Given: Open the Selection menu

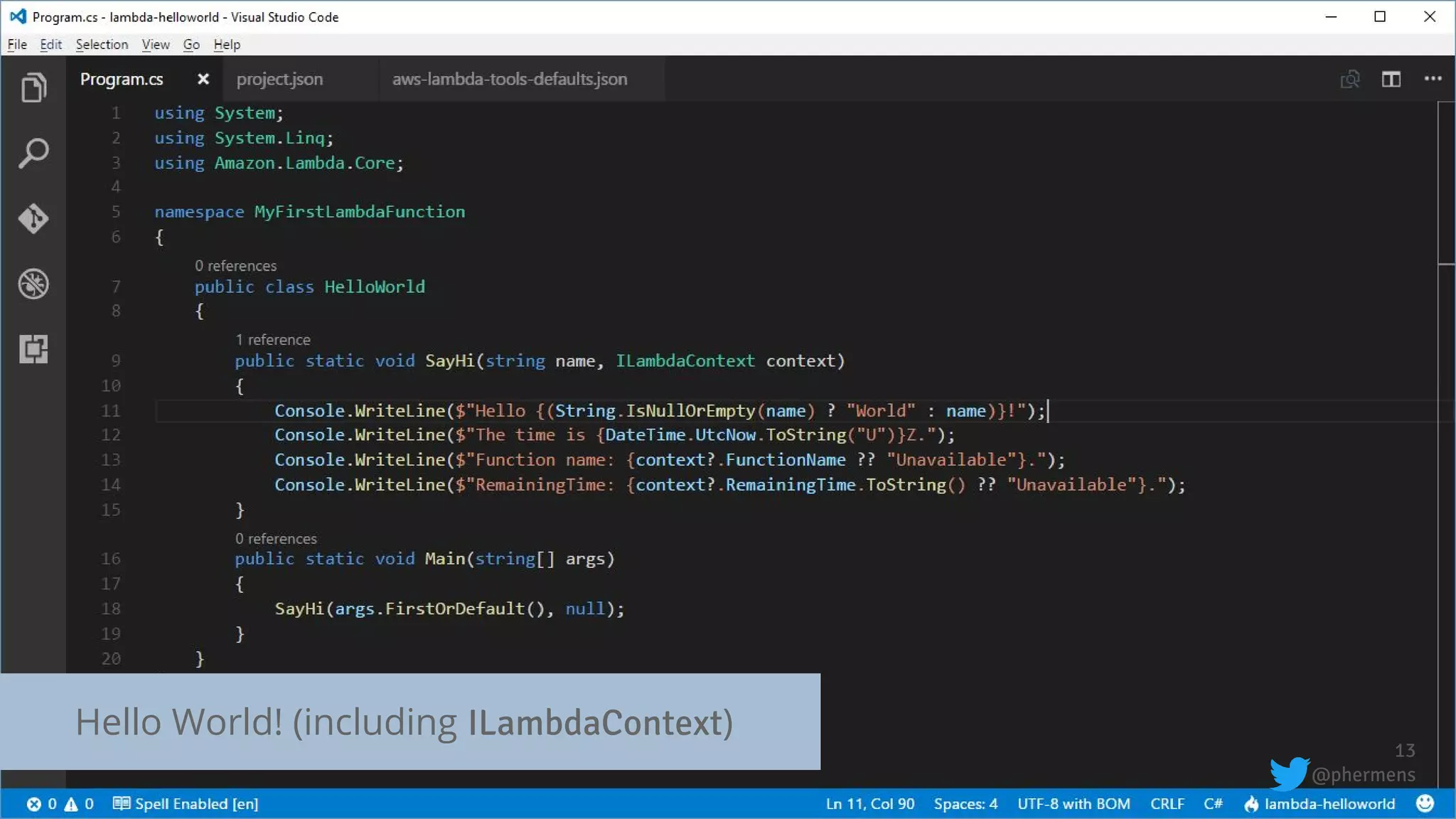Looking at the screenshot, I should (x=102, y=44).
